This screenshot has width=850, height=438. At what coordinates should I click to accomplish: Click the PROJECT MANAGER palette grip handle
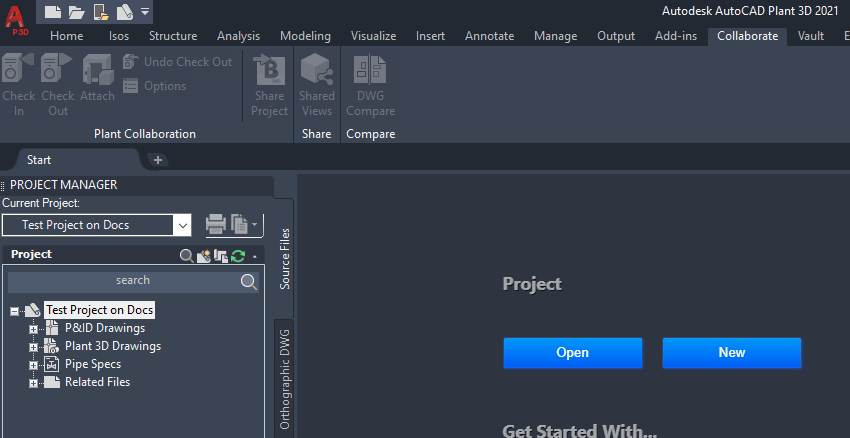pyautogui.click(x=3, y=186)
